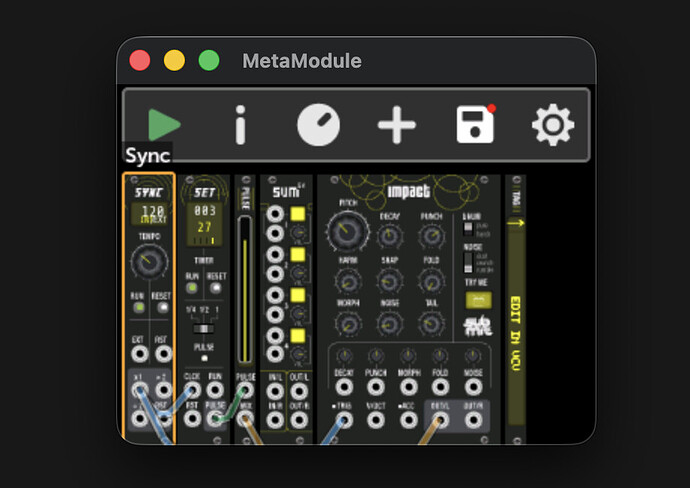This screenshot has width=690, height=488.
Task: Toggle the Sum module channel 1 yellow button
Action: (x=298, y=214)
